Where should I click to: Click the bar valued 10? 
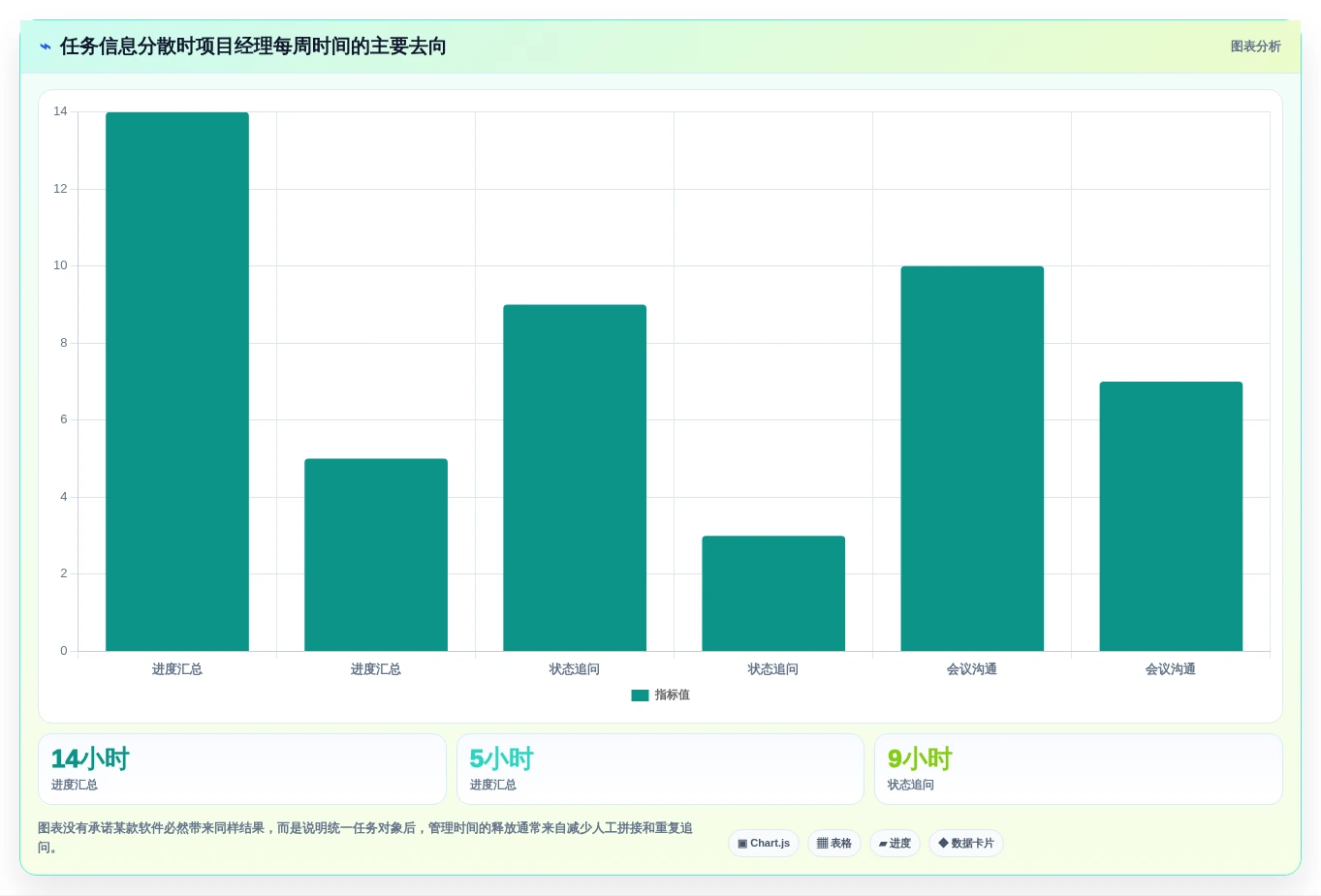coord(972,458)
